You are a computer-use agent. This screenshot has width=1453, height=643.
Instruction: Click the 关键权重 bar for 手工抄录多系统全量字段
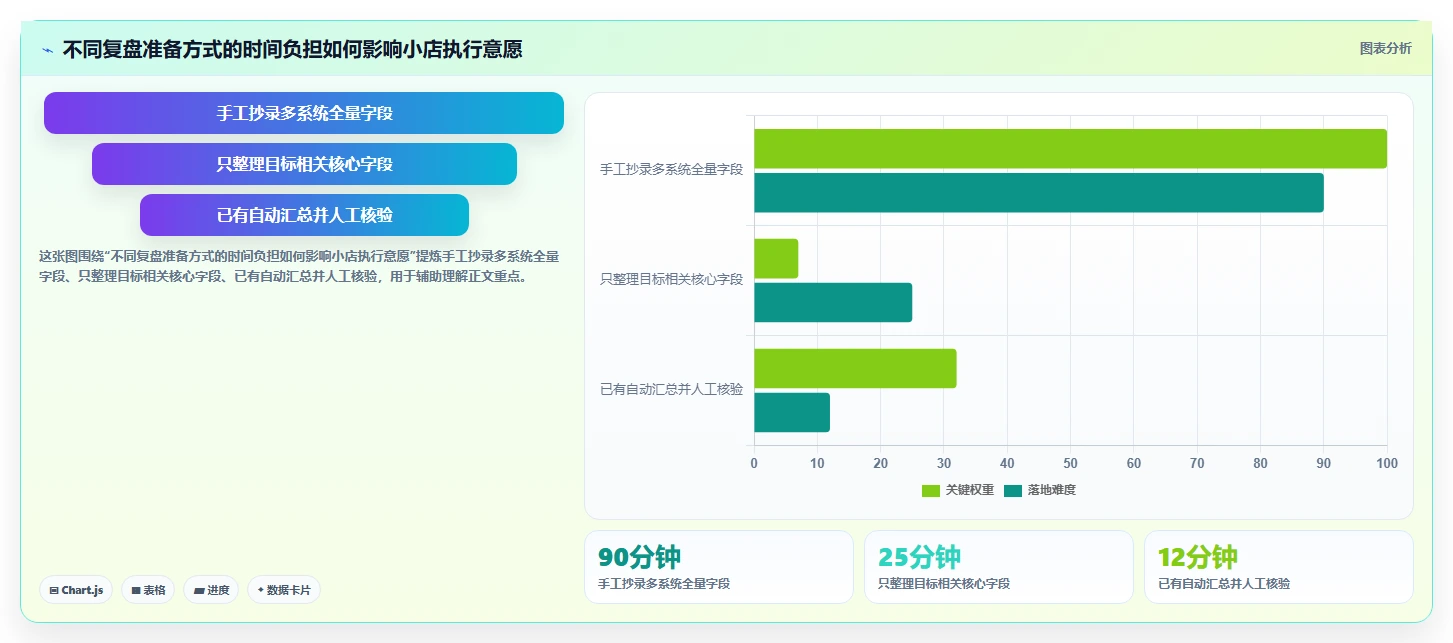coord(1070,149)
